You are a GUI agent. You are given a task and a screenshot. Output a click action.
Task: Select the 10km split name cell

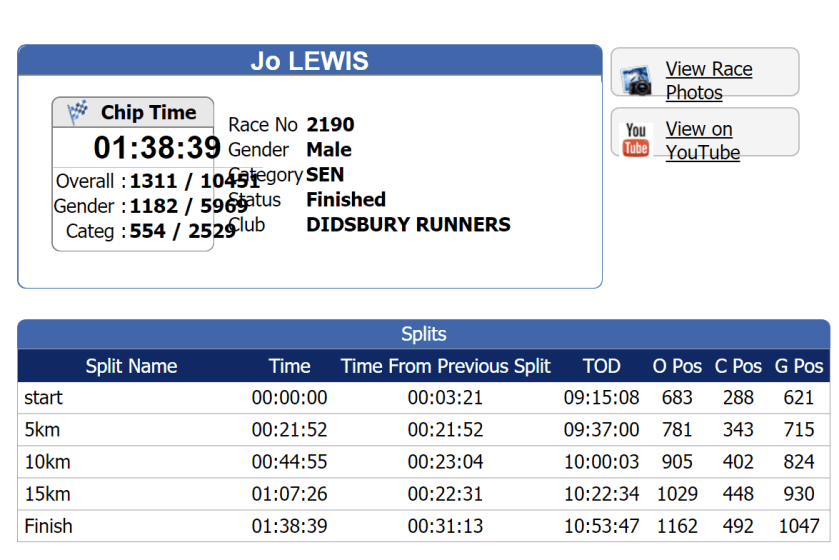pos(44,462)
